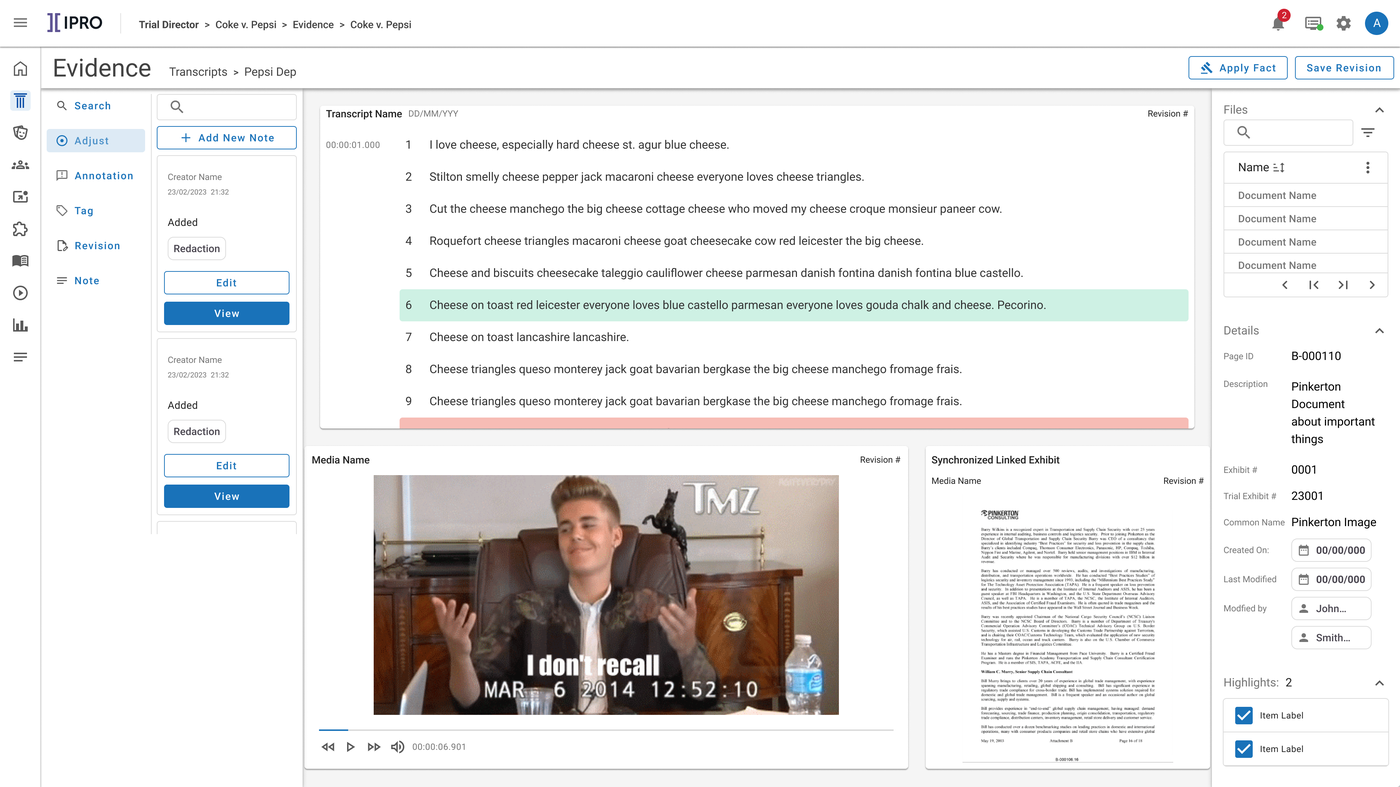Image resolution: width=1400 pixels, height=787 pixels.
Task: Collapse the Details panel
Action: coord(1379,331)
